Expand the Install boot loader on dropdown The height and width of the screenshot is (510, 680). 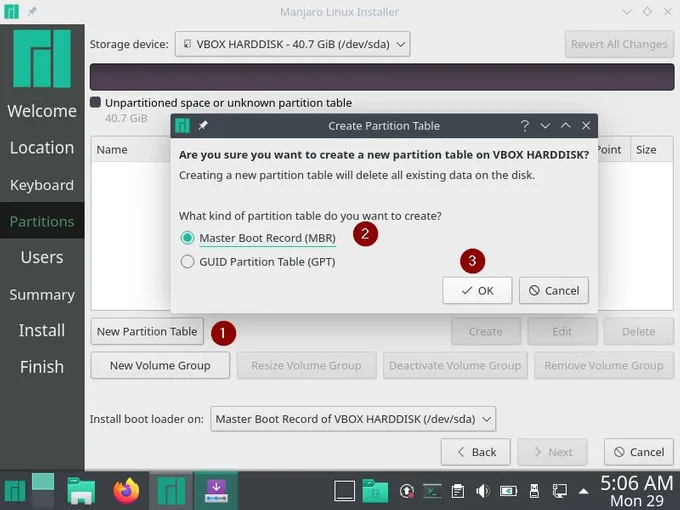point(352,419)
